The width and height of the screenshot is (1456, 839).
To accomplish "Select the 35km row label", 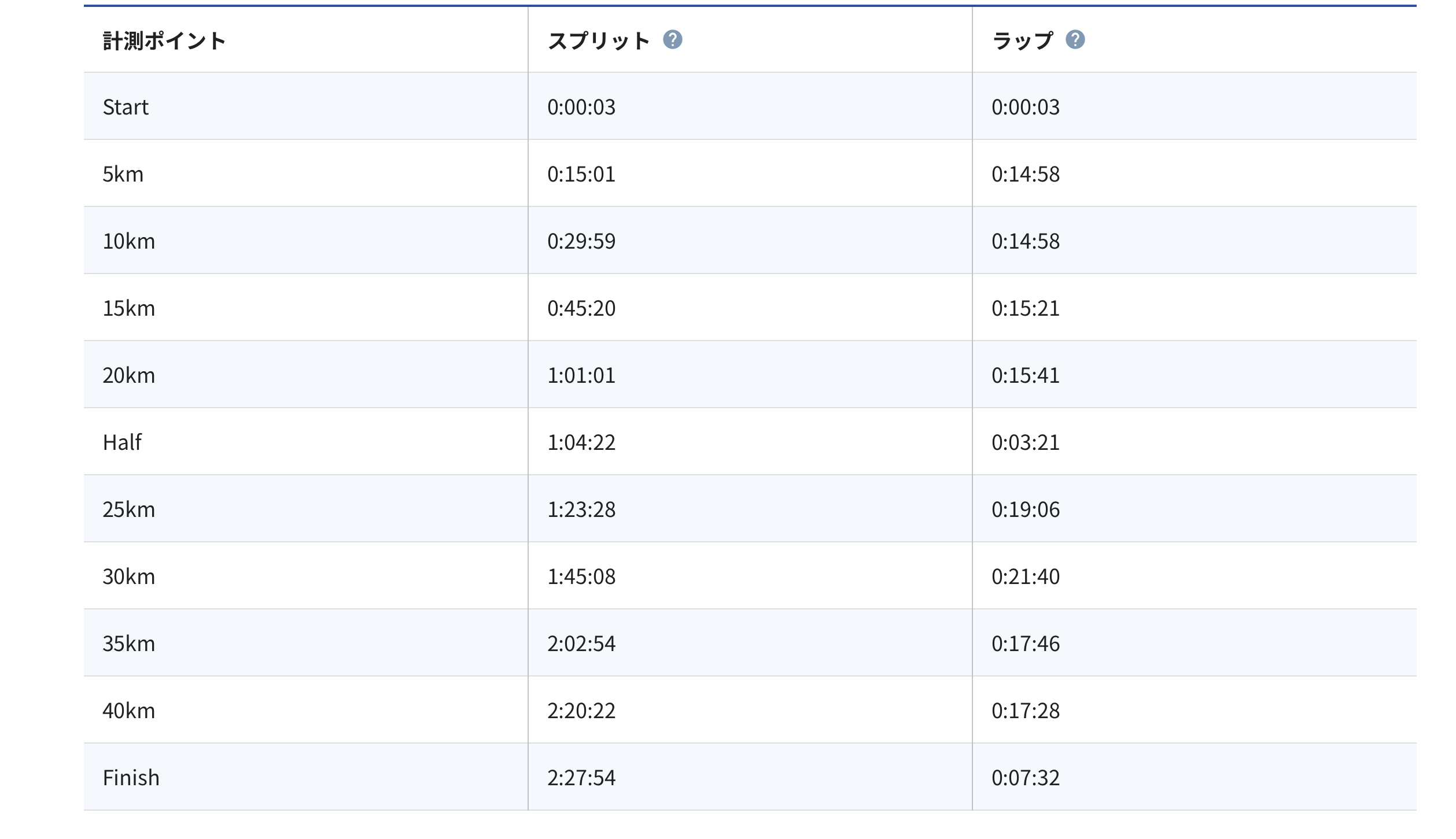I will click(x=129, y=644).
